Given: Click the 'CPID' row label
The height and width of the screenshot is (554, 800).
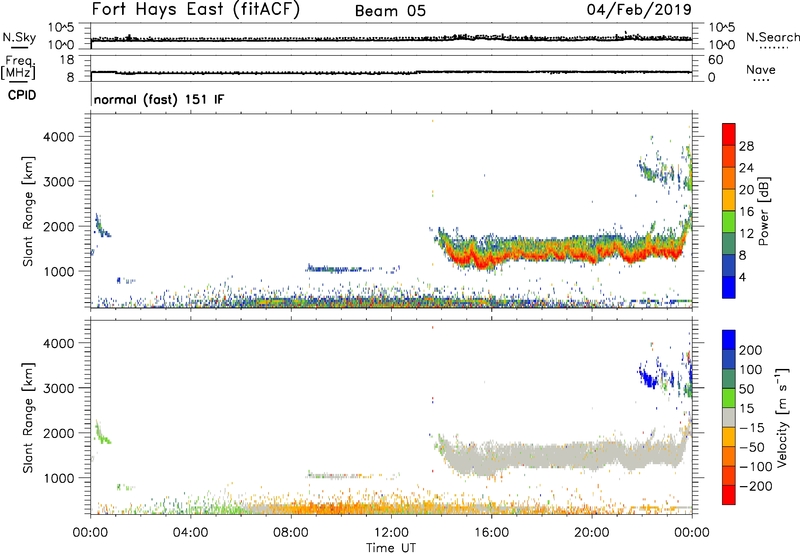Looking at the screenshot, I should click(x=22, y=95).
